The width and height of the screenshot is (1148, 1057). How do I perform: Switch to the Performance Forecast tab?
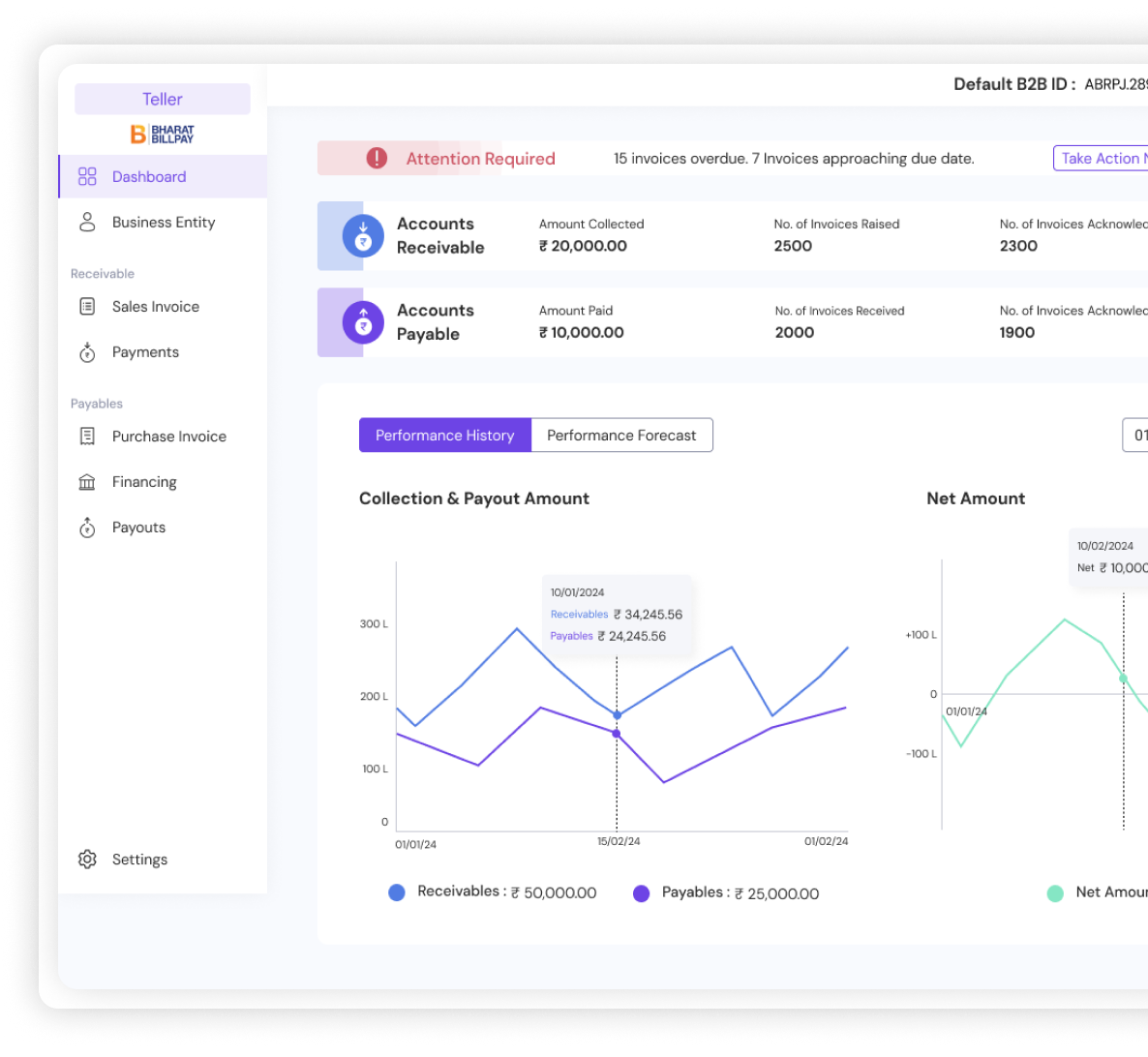621,436
